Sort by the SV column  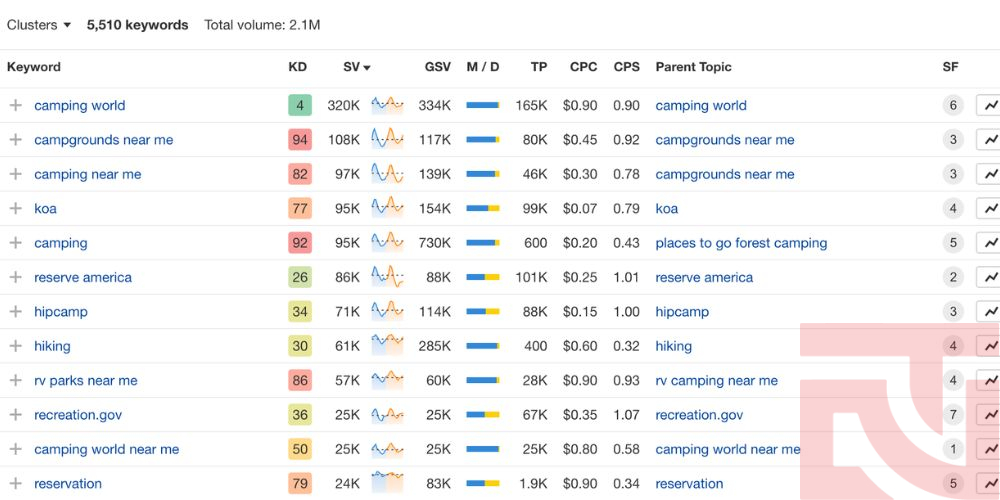(357, 67)
